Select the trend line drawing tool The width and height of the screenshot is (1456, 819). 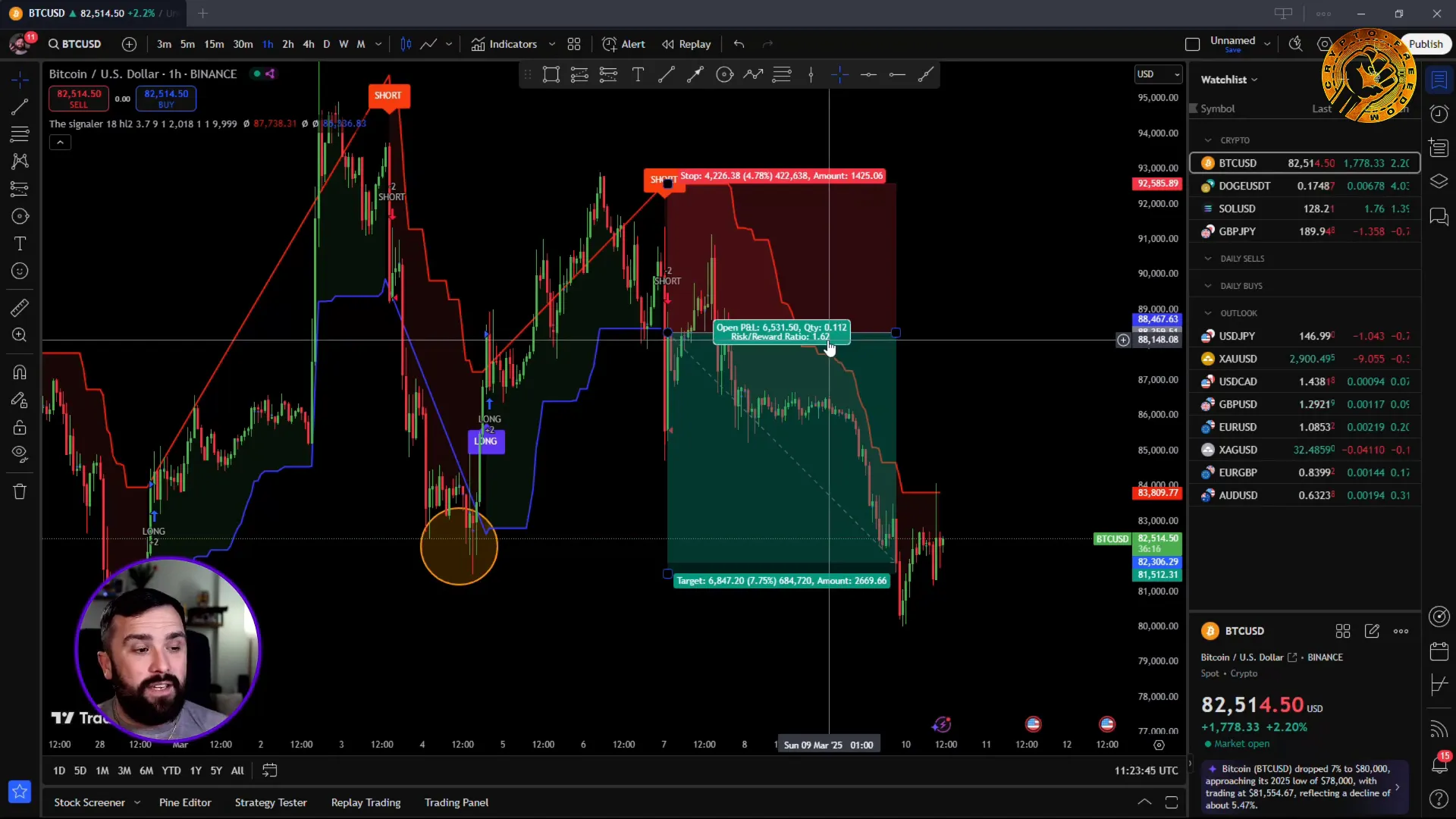20,107
